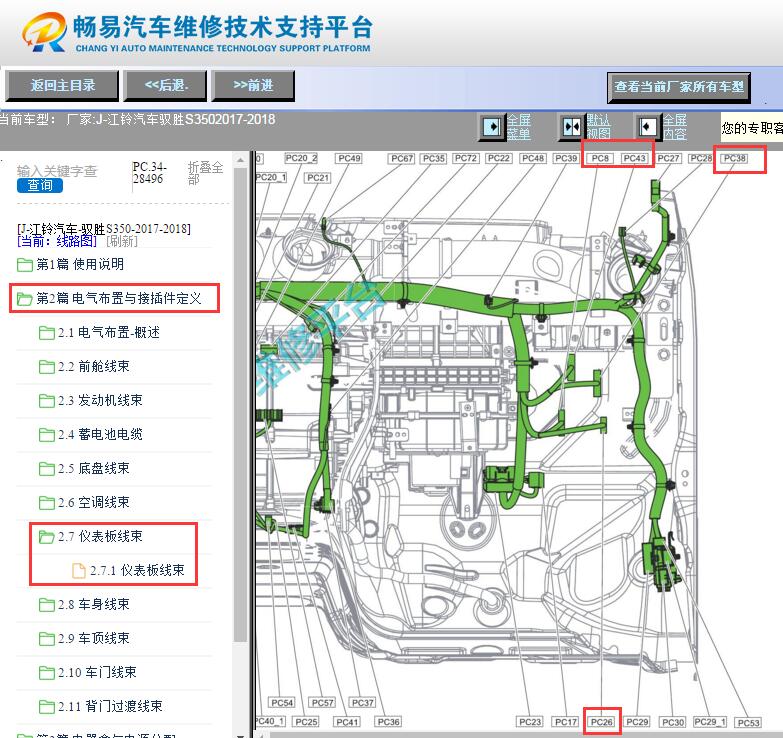783x738 pixels.
Task: Click folder icon for 2.5 底盘线束
Action: [46, 468]
